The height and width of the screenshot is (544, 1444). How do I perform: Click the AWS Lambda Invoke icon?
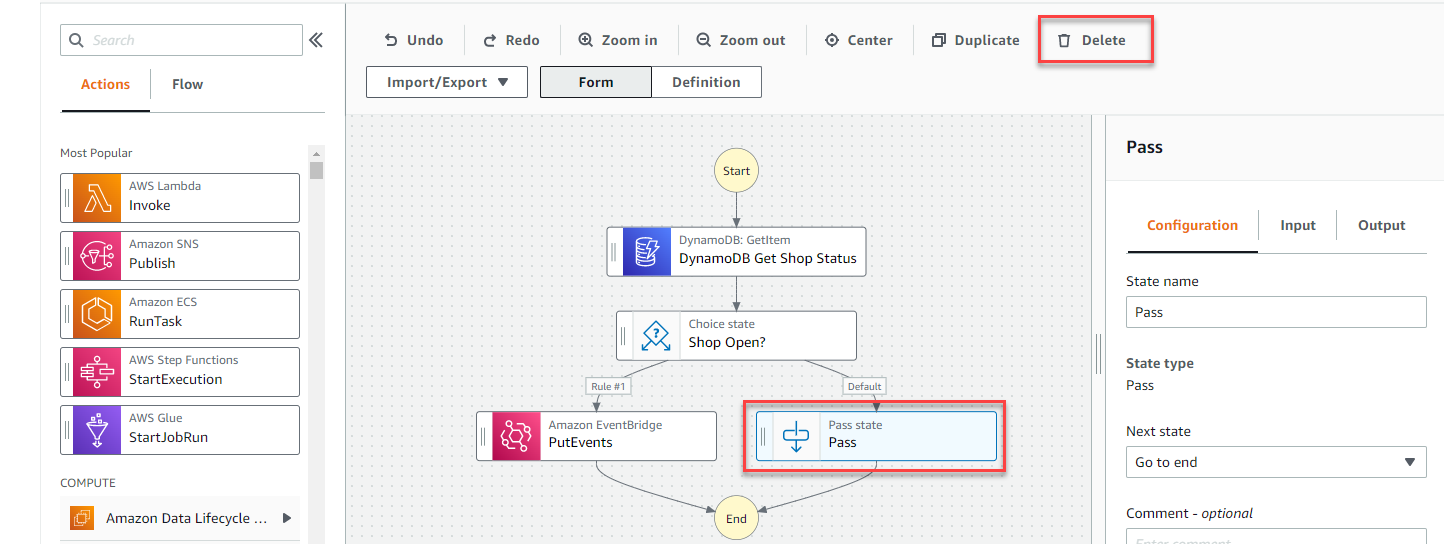(x=97, y=198)
